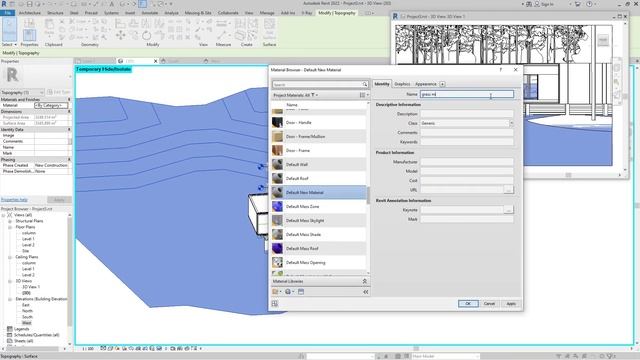Click the Modify select arrow tool
This screenshot has width=640, height=360.
(9, 30)
